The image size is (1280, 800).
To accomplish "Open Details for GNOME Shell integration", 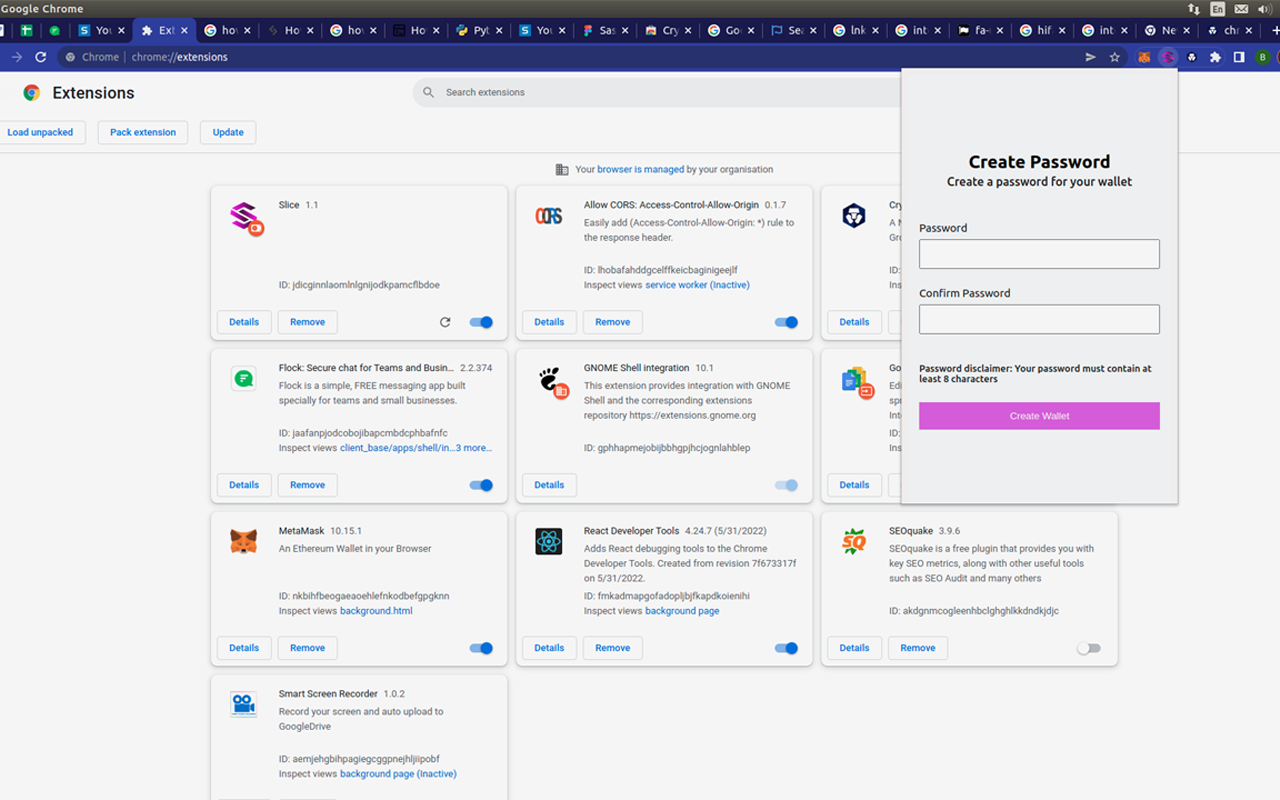I will [549, 485].
